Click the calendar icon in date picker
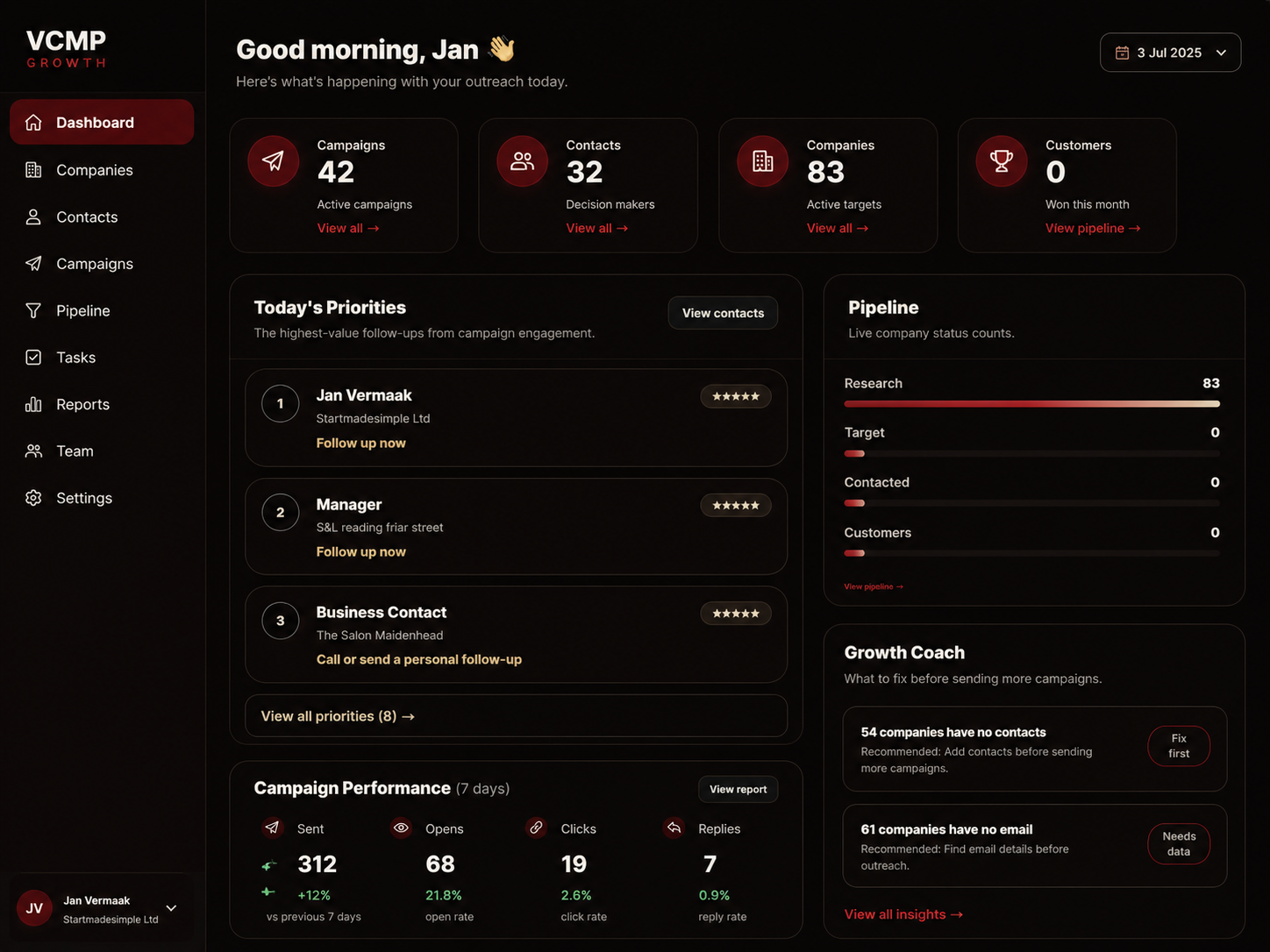 (x=1122, y=53)
